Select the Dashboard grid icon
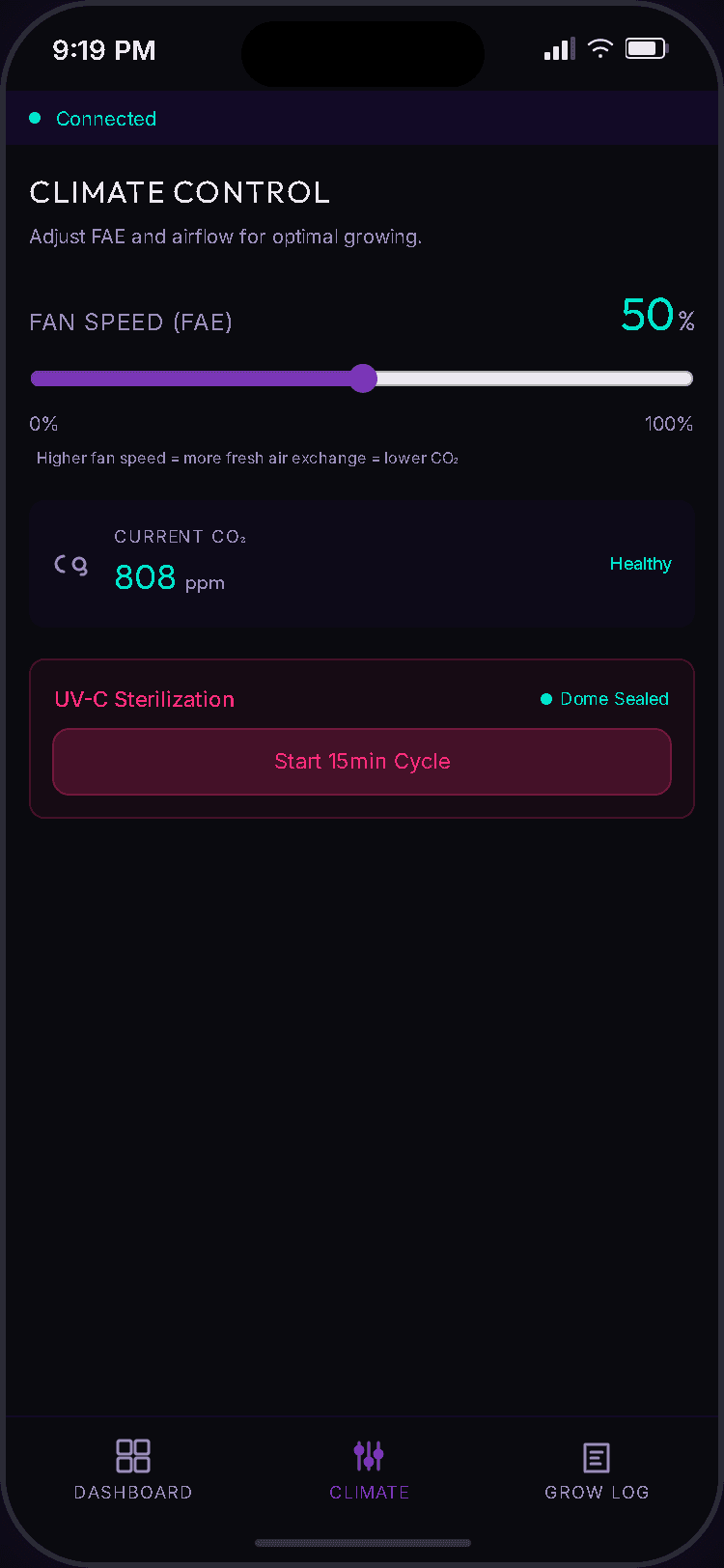 pos(132,1455)
